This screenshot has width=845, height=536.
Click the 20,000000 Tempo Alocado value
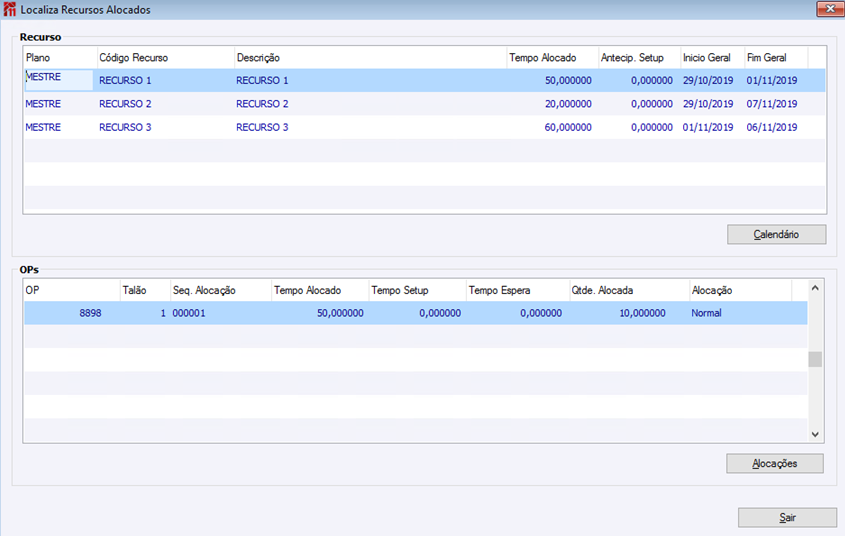tap(568, 103)
